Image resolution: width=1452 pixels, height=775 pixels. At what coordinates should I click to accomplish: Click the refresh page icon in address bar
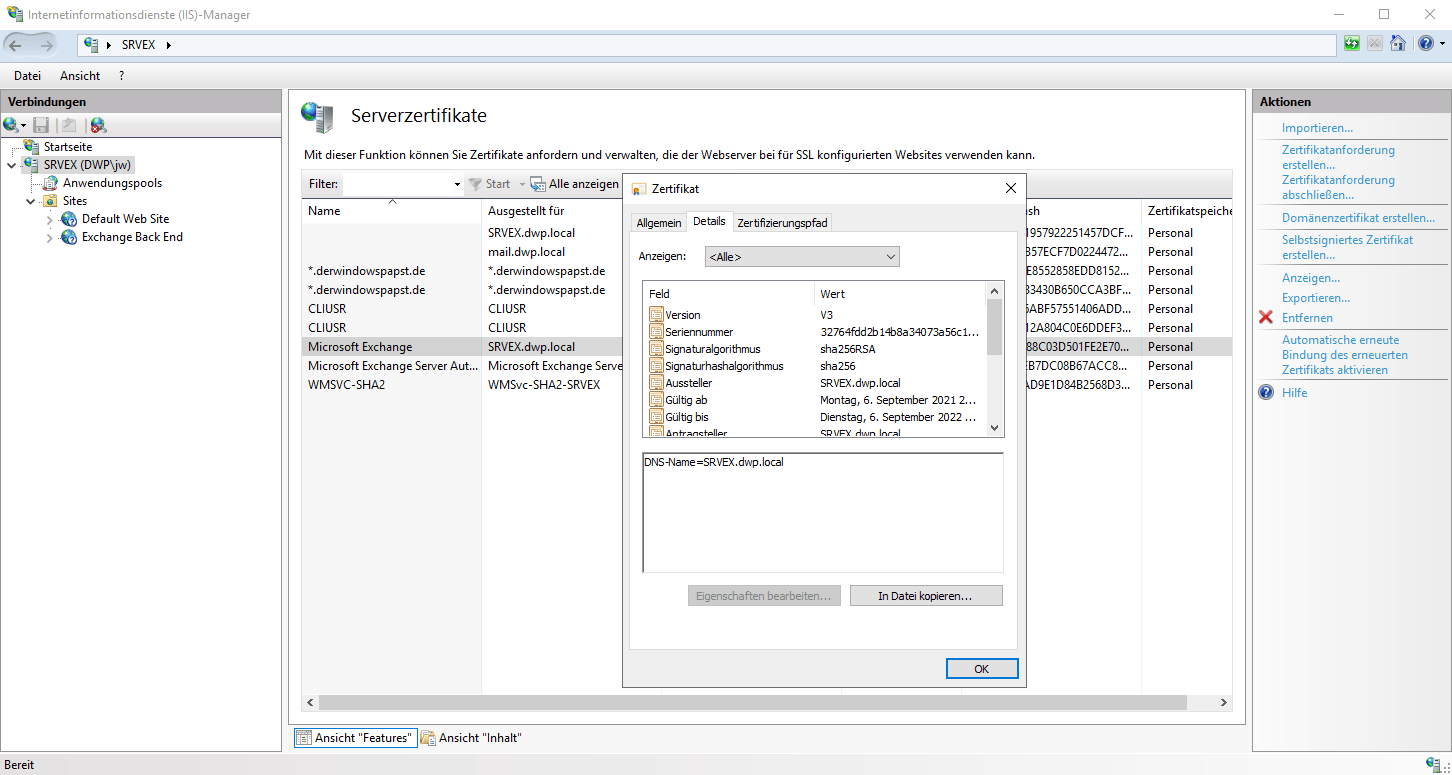[1352, 44]
